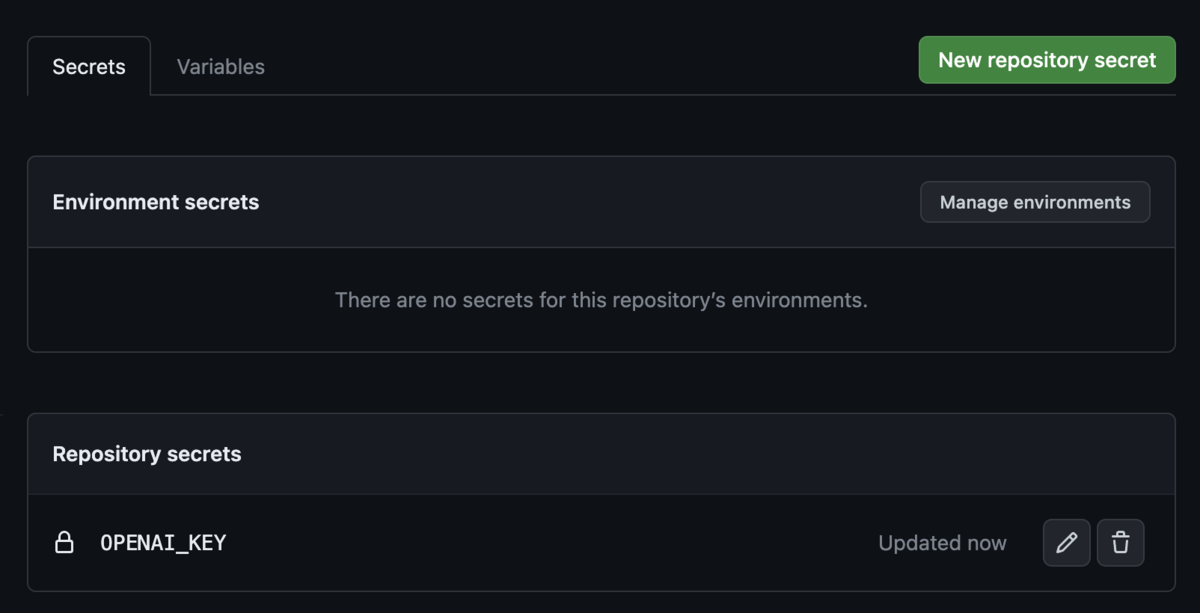Image resolution: width=1200 pixels, height=613 pixels.
Task: Click the Environment secrets heading
Action: [x=155, y=202]
